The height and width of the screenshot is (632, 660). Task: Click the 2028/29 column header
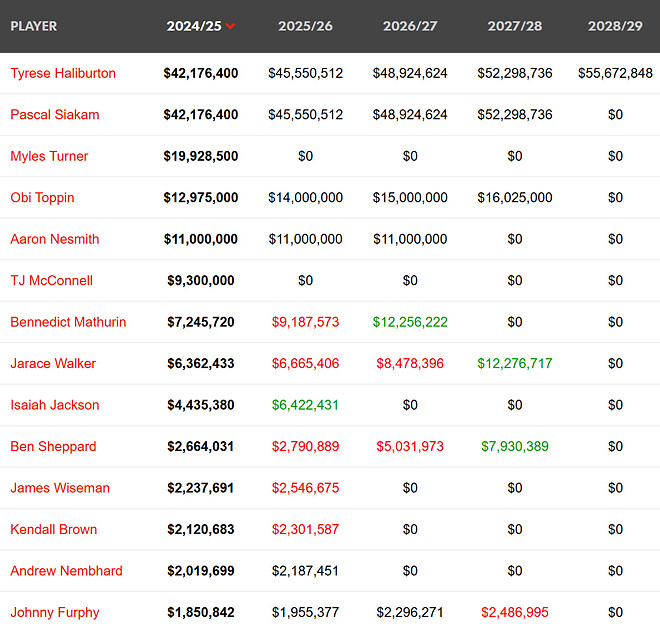tap(615, 26)
